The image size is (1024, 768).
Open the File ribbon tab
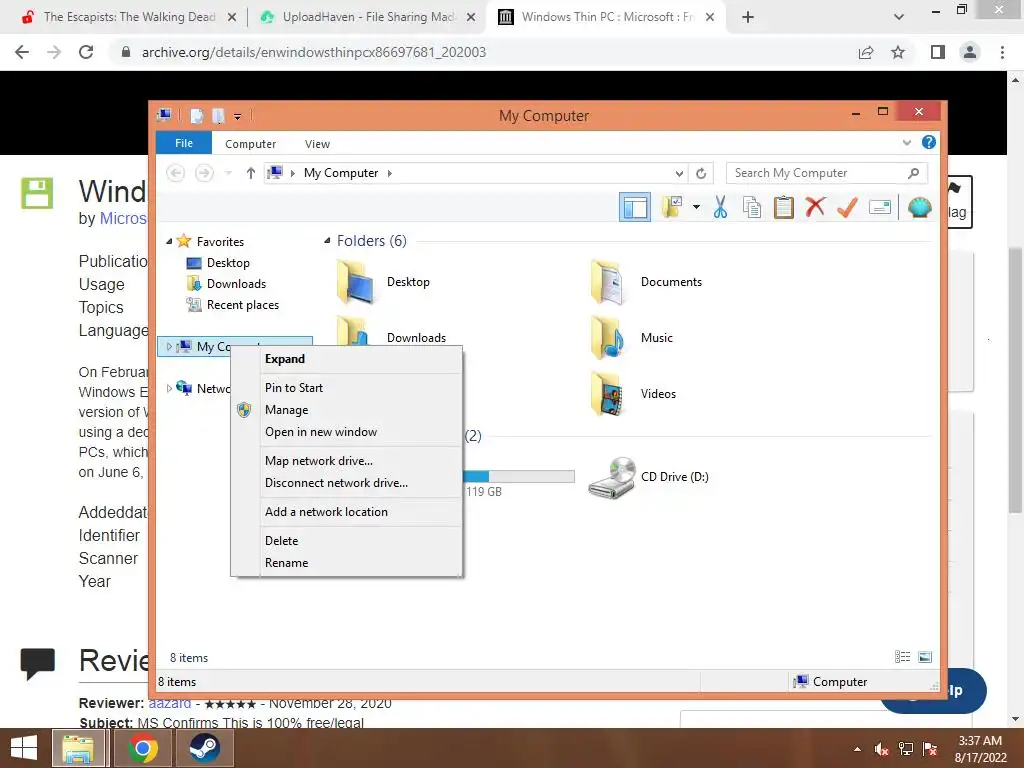[x=184, y=143]
